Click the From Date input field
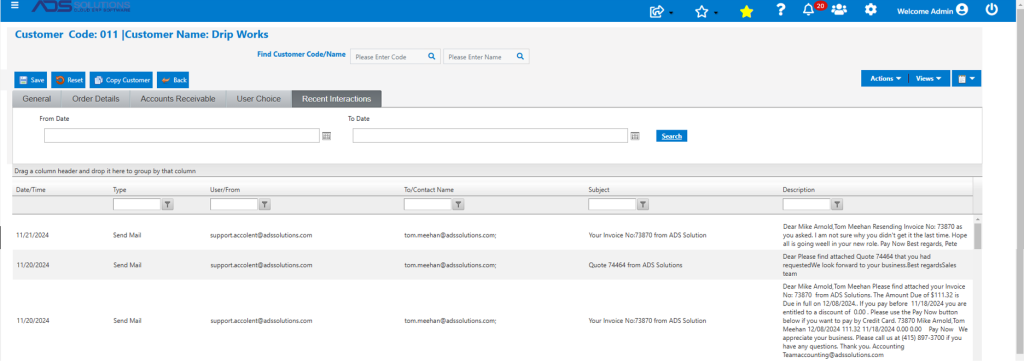1024x363 pixels. 182,136
